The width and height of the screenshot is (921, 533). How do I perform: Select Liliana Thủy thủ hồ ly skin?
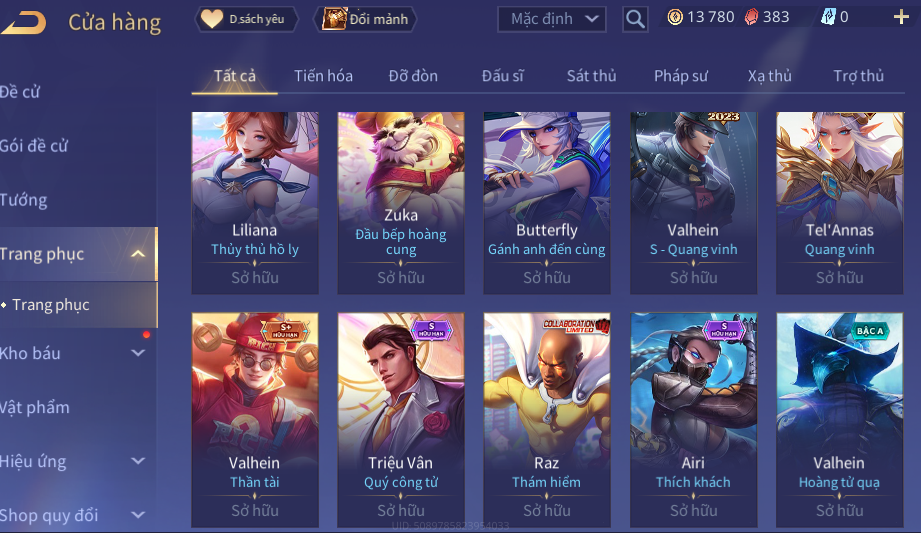click(255, 203)
